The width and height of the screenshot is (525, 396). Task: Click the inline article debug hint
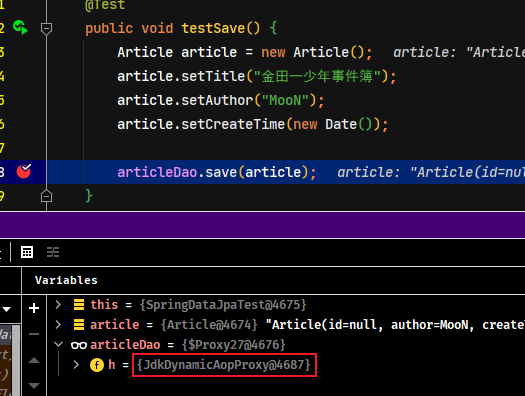tap(431, 172)
